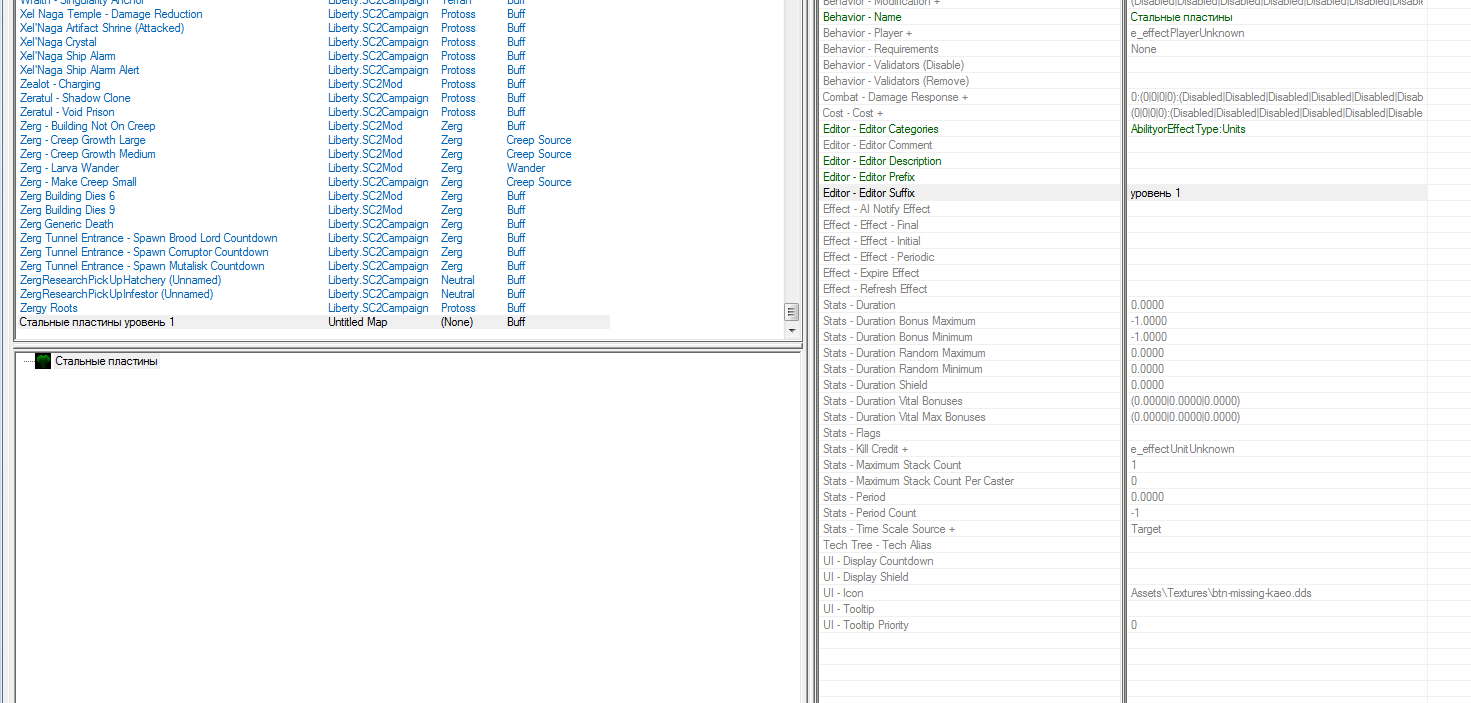
Task: Expand the 'Cost - Cost +' field
Action: pyautogui.click(x=853, y=113)
